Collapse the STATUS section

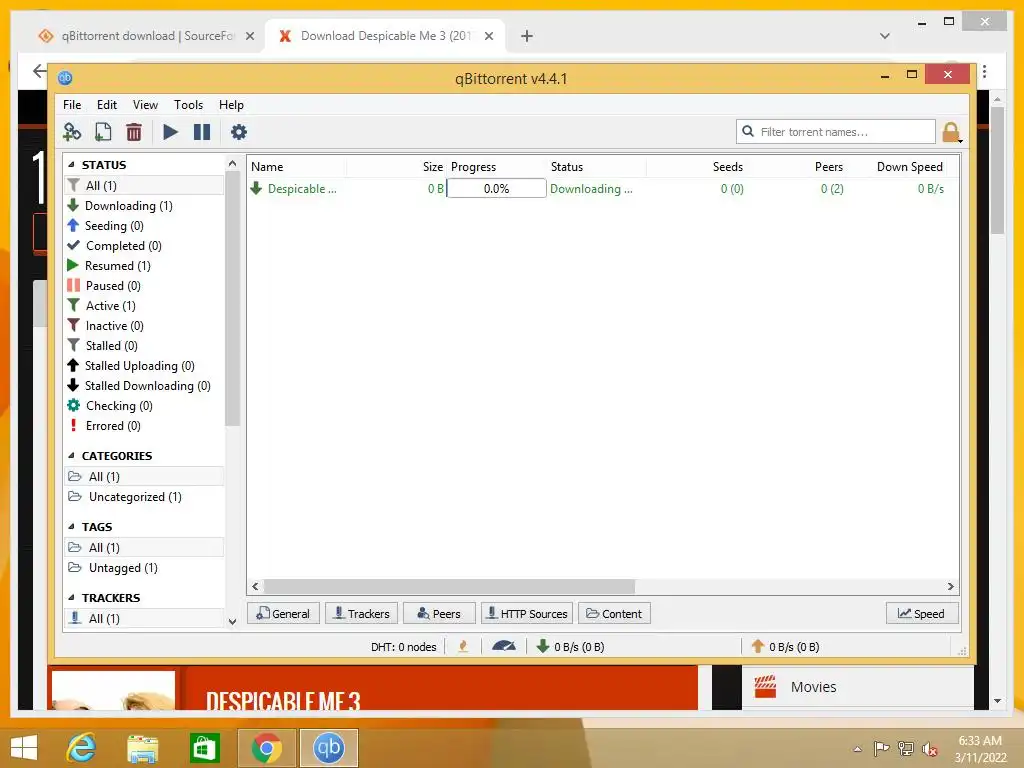click(71, 165)
